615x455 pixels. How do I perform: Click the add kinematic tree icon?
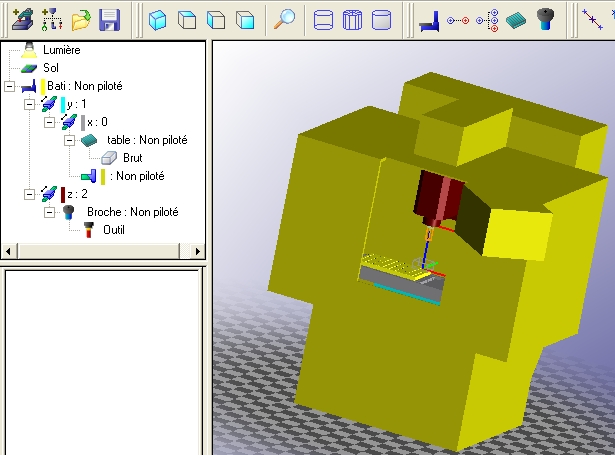pyautogui.click(x=52, y=19)
